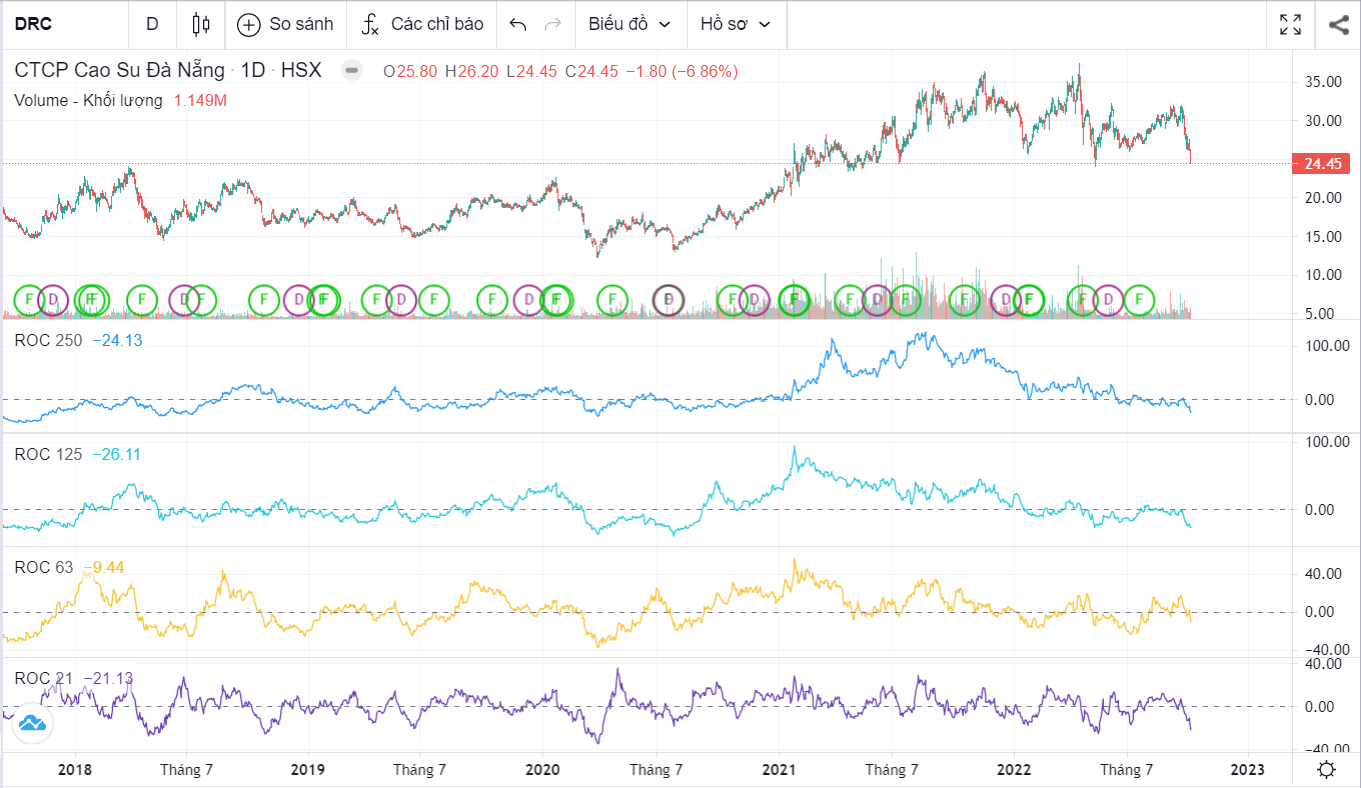The image size is (1361, 788).
Task: Select the ROC 125 indicator legend
Action: (x=48, y=454)
